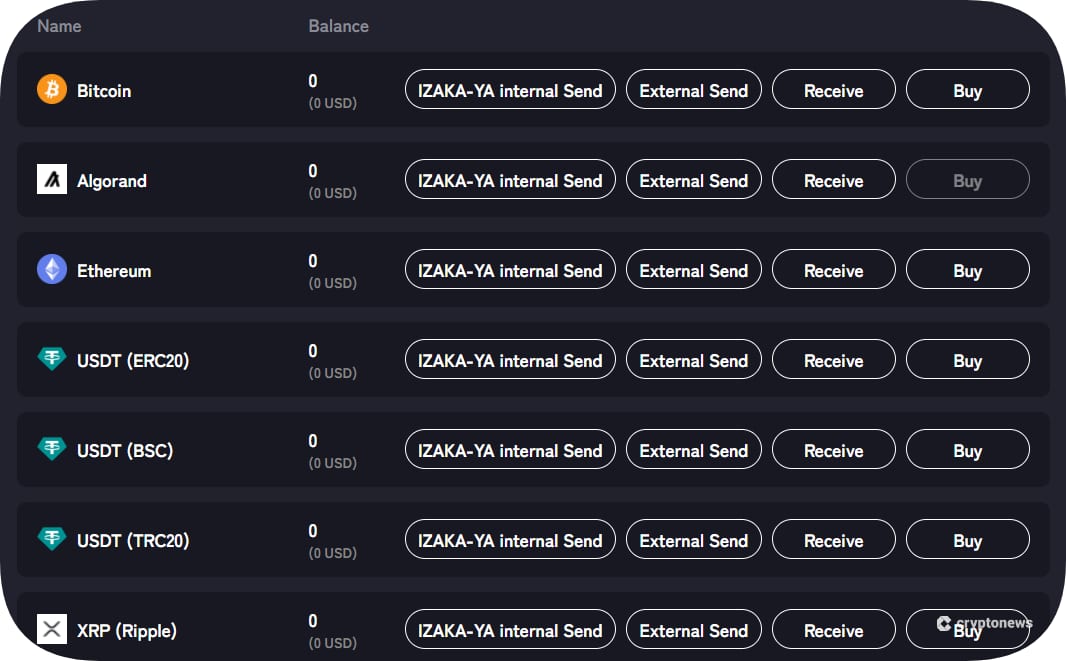Screen dimensions: 1066x661
Task: Open External Send for Bitcoin
Action: click(x=693, y=89)
